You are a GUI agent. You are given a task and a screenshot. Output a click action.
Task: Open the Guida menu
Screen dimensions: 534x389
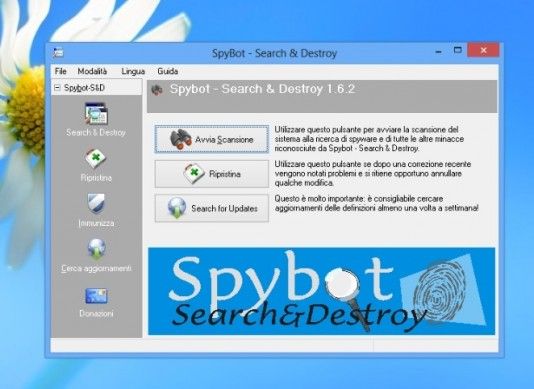[168, 71]
